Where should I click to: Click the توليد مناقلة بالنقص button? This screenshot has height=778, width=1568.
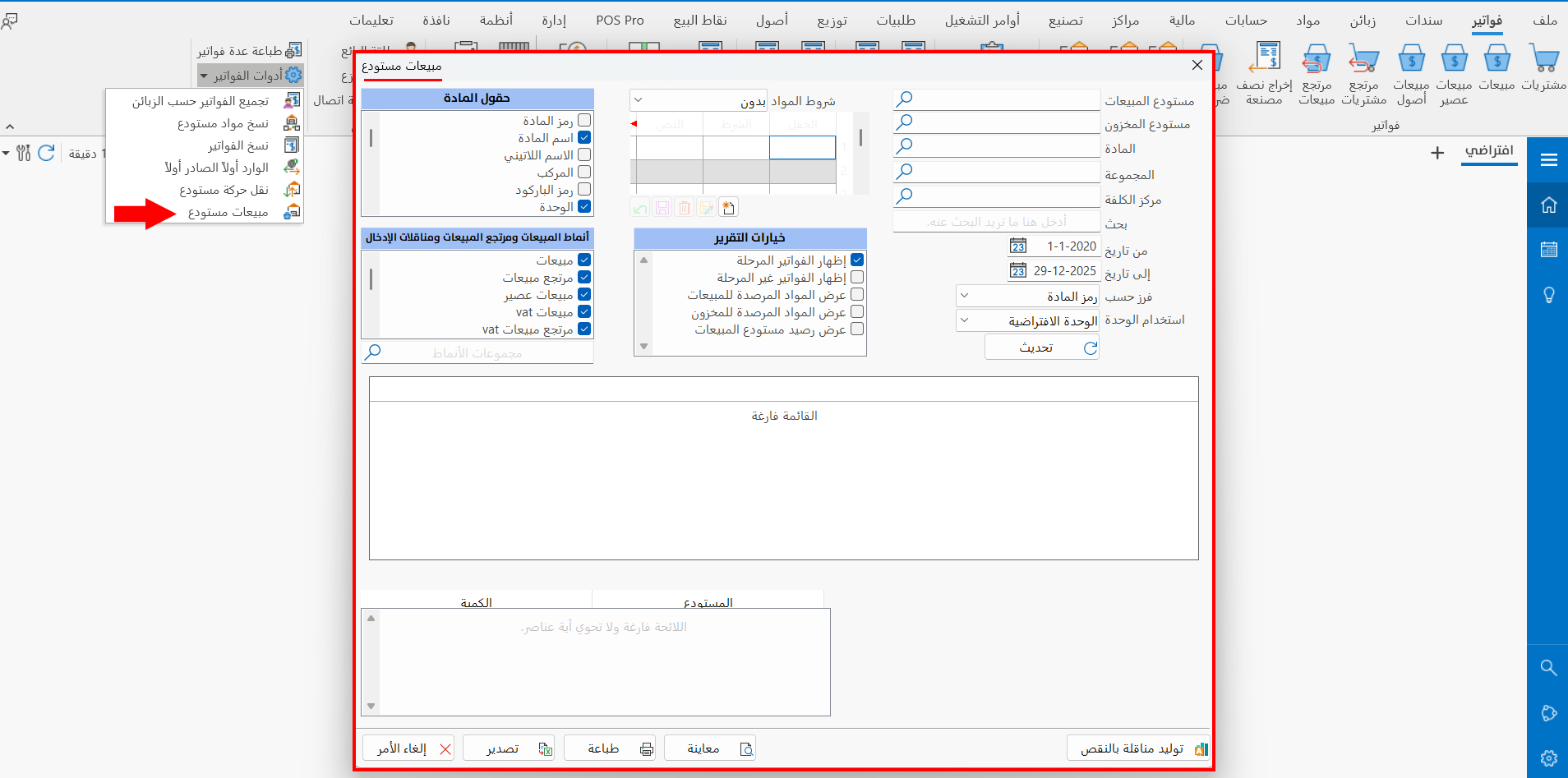point(1138,748)
